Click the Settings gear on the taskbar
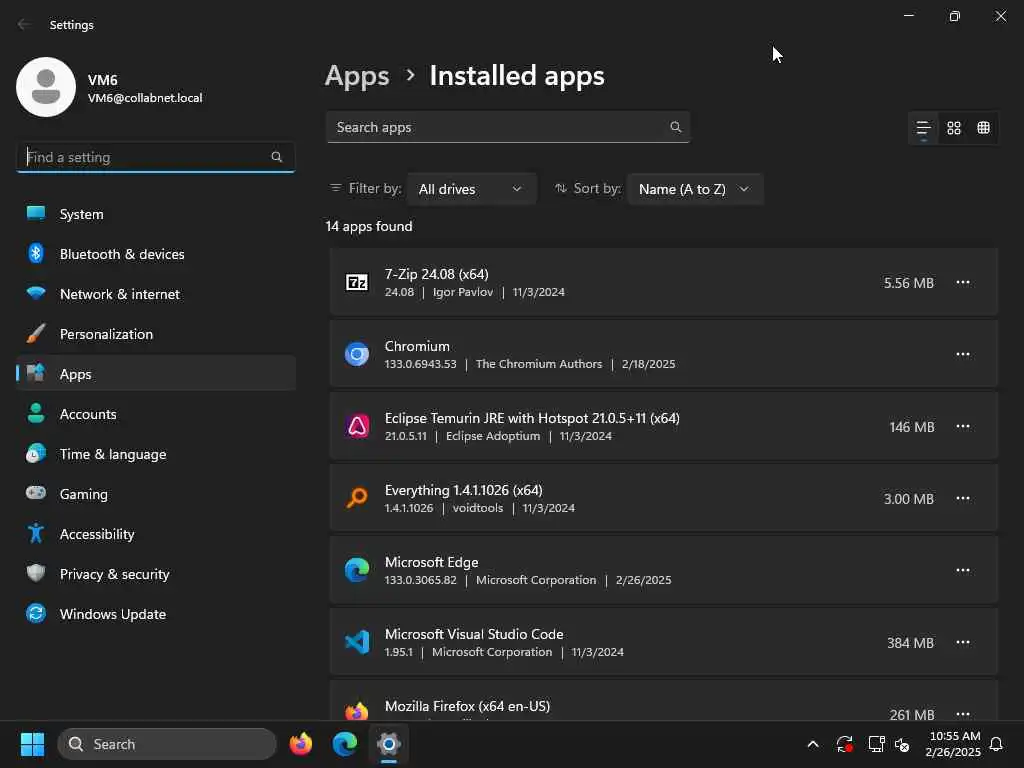The height and width of the screenshot is (768, 1024). coord(389,744)
